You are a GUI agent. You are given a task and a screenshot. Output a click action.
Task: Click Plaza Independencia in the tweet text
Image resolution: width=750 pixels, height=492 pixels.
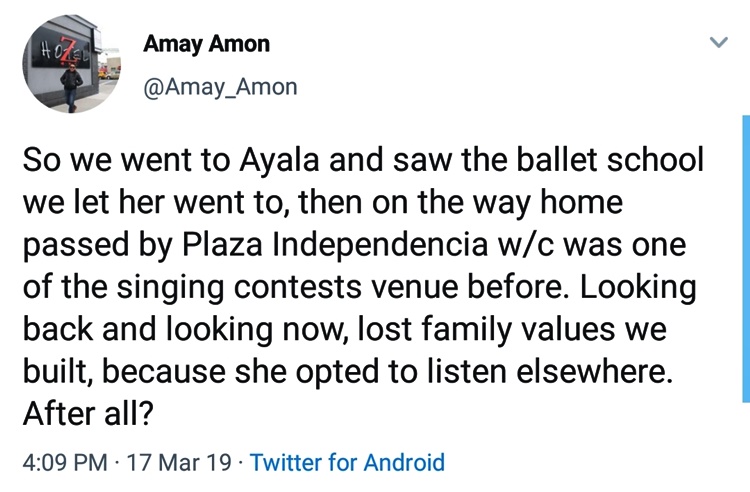tap(335, 245)
